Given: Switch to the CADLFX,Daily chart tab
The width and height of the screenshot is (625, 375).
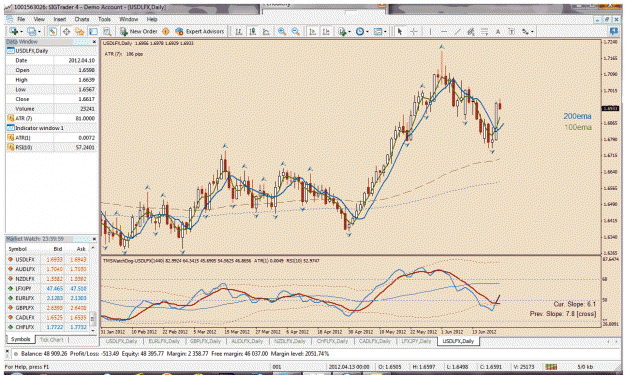Looking at the screenshot, I should pyautogui.click(x=375, y=341).
